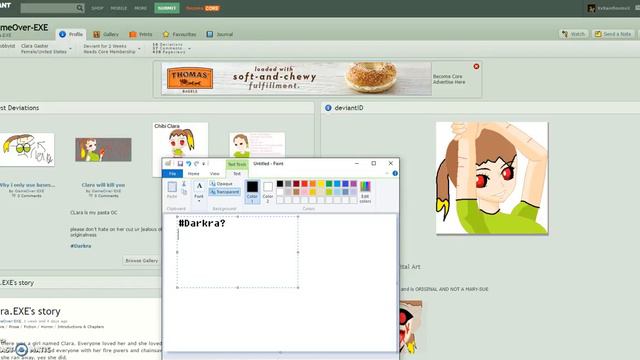Open the File menu in Paint
Viewport: 640px width, 360px height.
point(173,174)
